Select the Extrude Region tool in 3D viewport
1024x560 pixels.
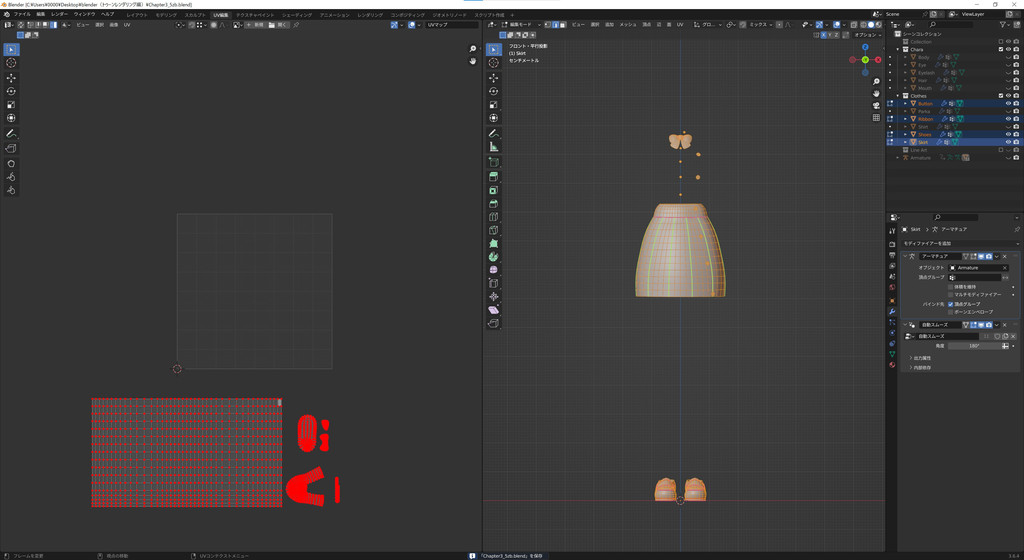[x=493, y=176]
